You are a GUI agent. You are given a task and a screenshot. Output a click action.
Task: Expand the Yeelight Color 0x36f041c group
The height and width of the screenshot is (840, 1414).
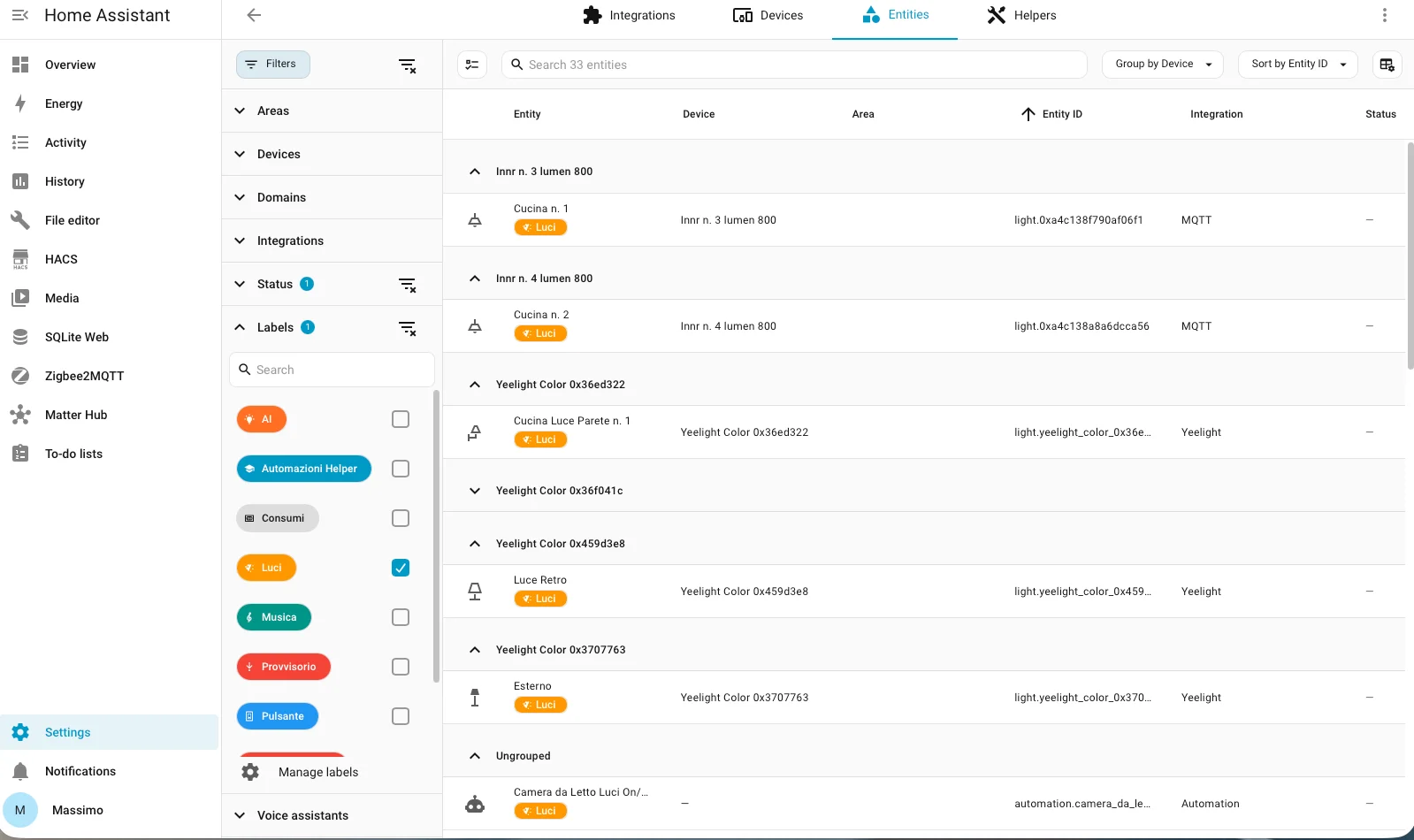pos(475,491)
